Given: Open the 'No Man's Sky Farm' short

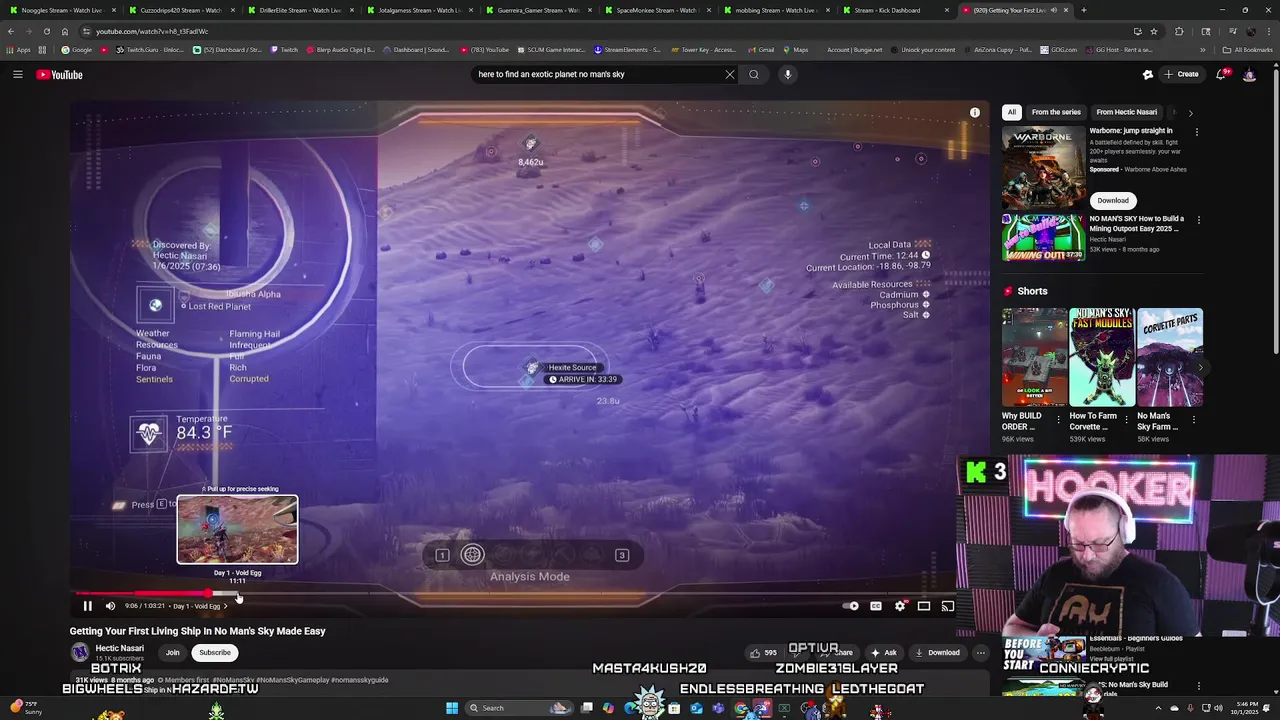Looking at the screenshot, I should click(1169, 357).
